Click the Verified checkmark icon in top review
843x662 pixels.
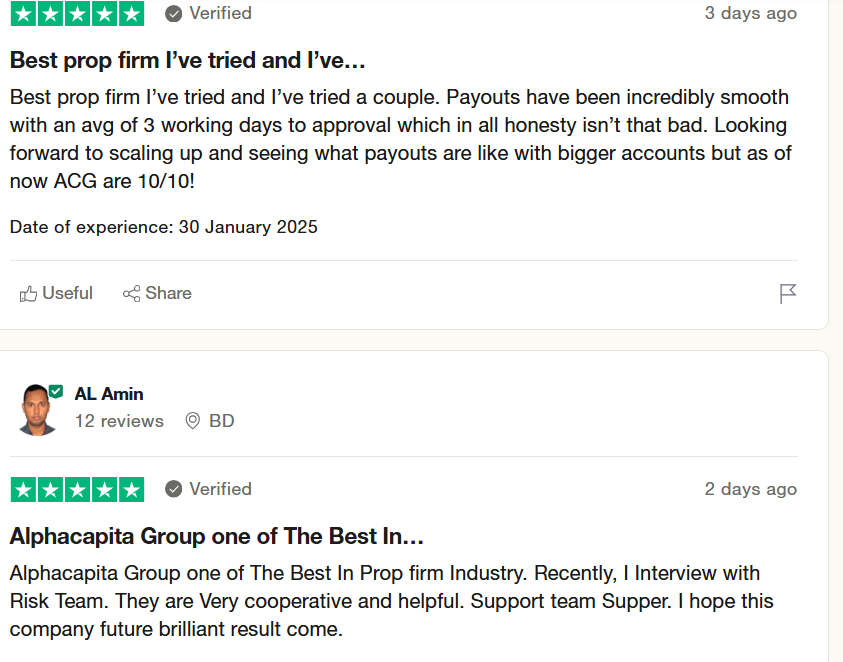174,13
